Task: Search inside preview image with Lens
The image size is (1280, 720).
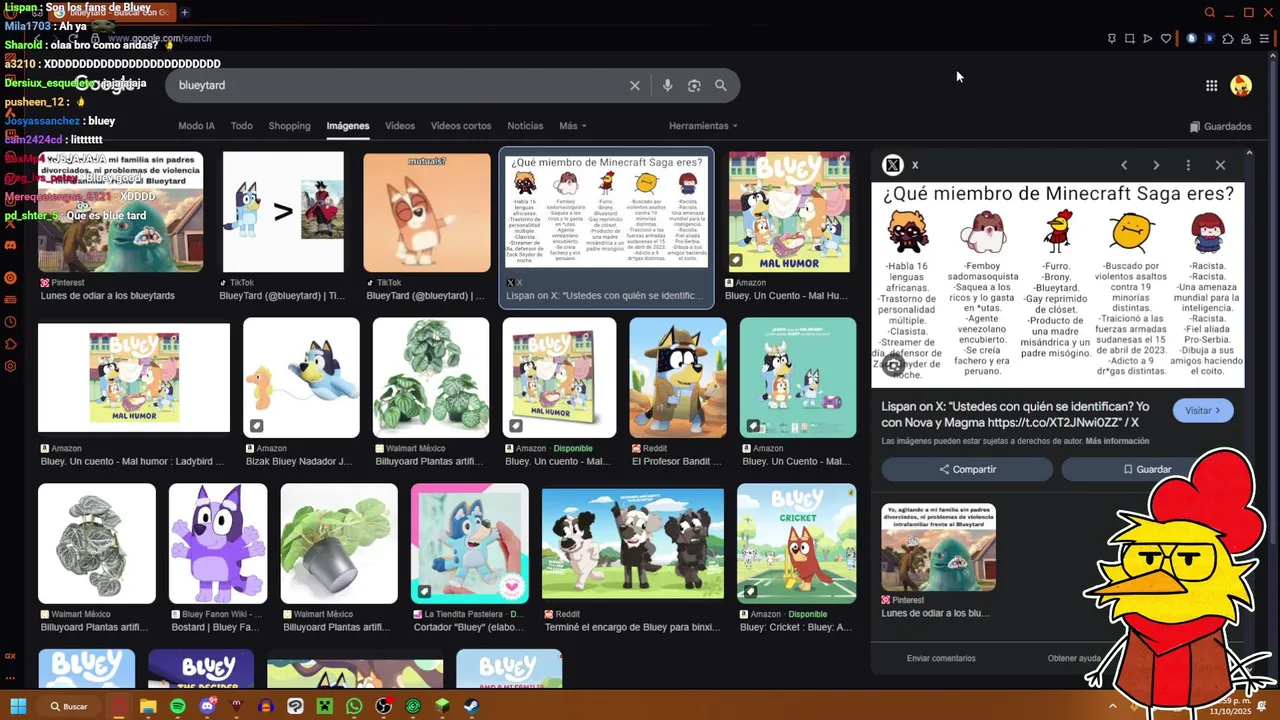Action: click(x=894, y=365)
